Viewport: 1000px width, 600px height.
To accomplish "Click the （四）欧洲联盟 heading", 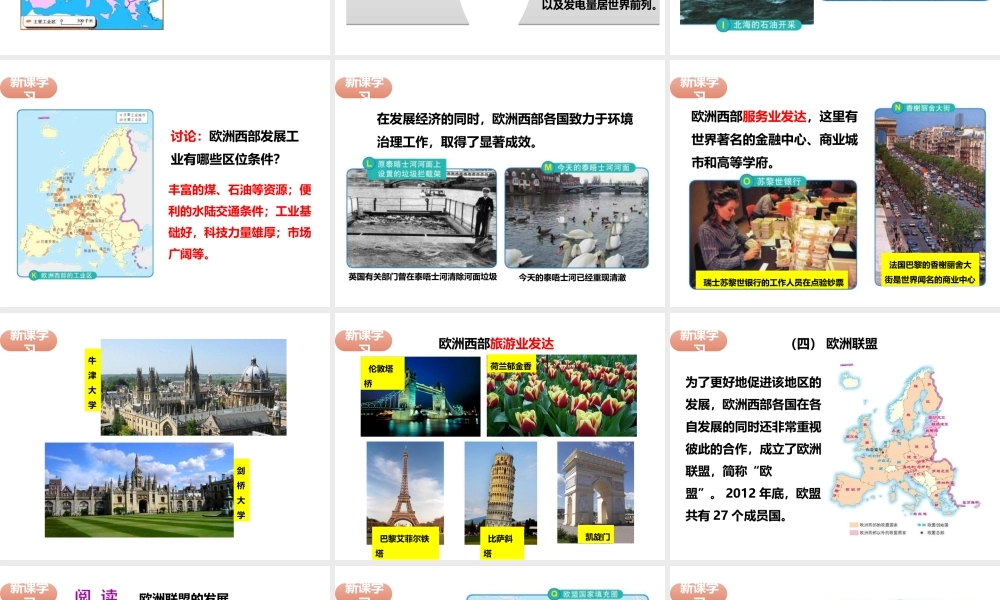I will [x=834, y=344].
